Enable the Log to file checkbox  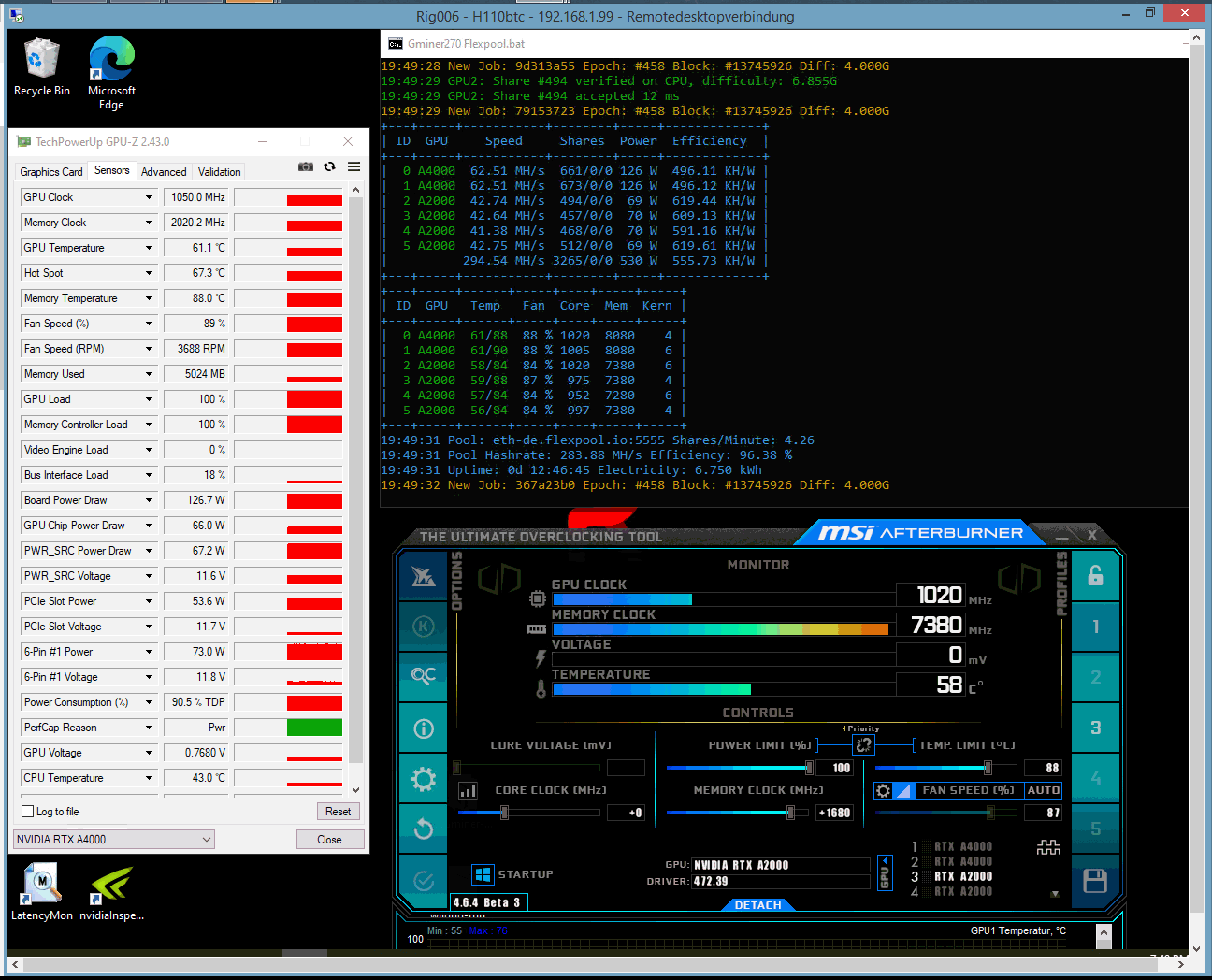(x=27, y=812)
